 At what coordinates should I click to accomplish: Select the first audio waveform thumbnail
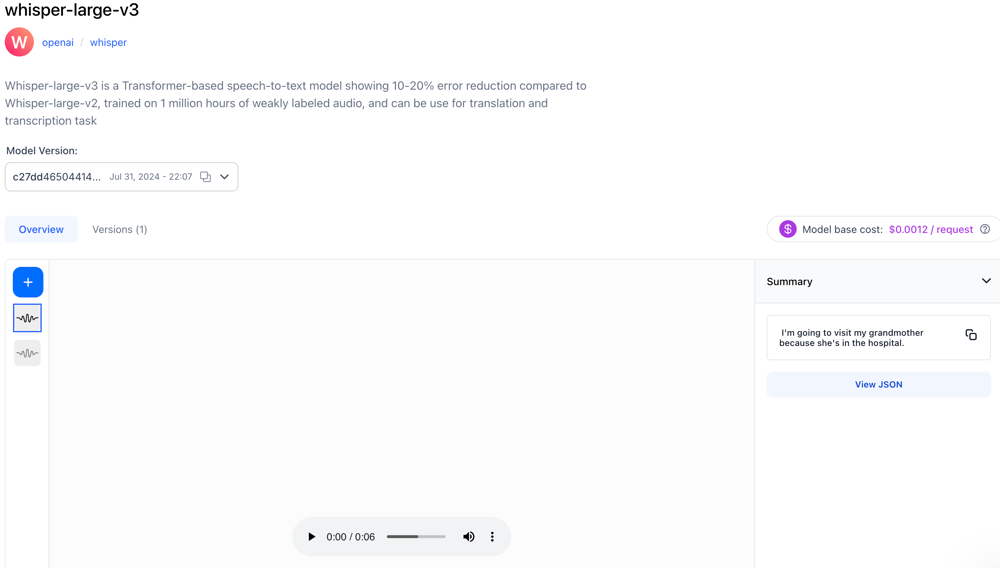[x=28, y=318]
